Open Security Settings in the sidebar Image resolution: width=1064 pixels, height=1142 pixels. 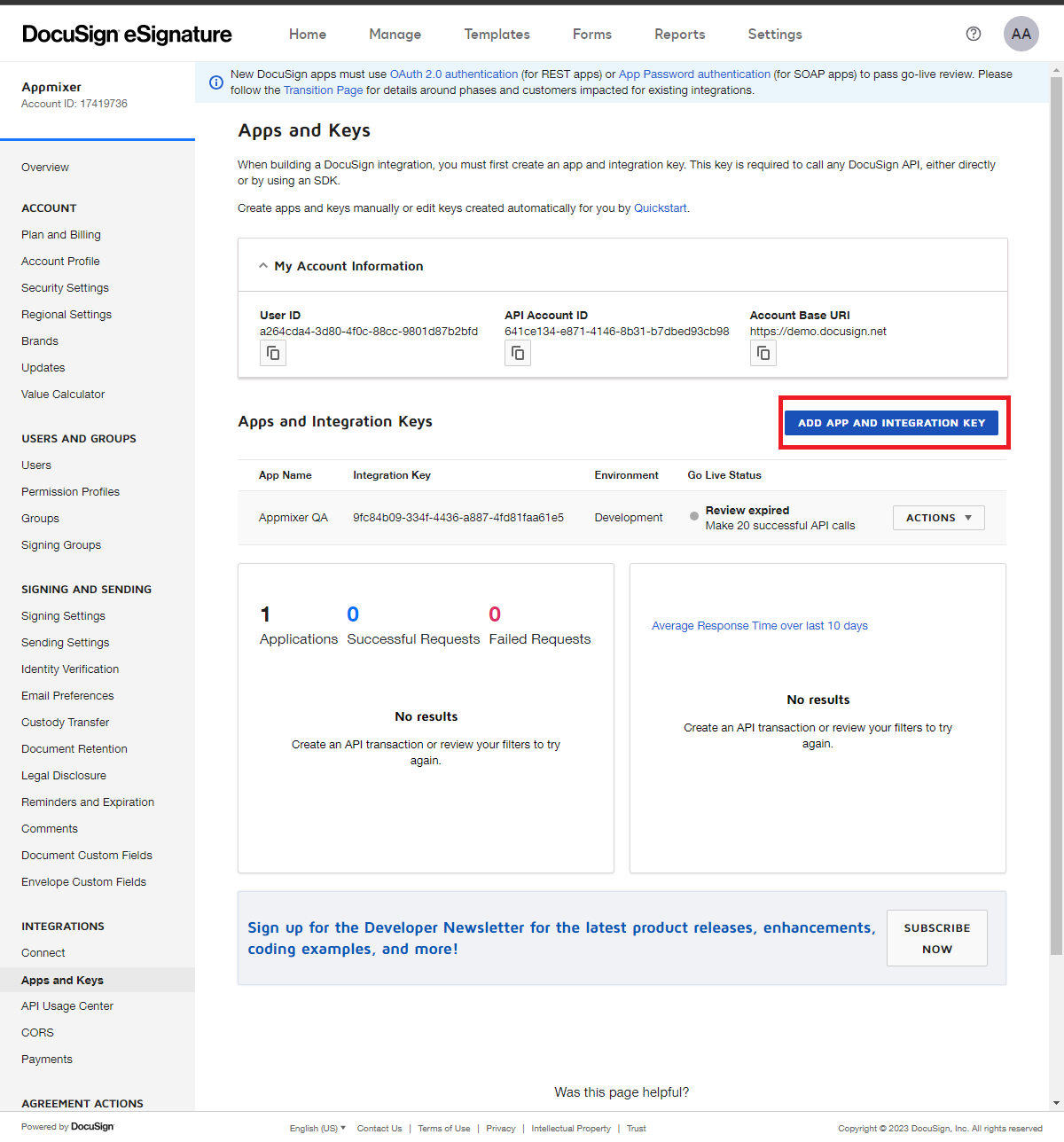click(65, 288)
